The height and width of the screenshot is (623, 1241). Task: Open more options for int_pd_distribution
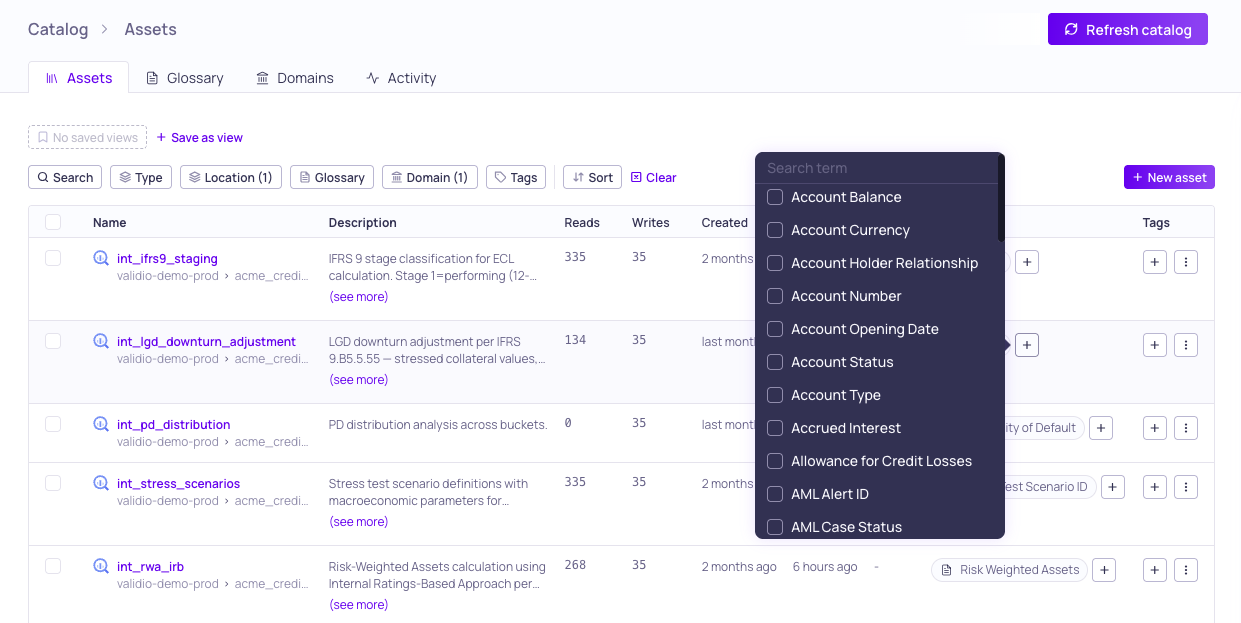[x=1185, y=428]
